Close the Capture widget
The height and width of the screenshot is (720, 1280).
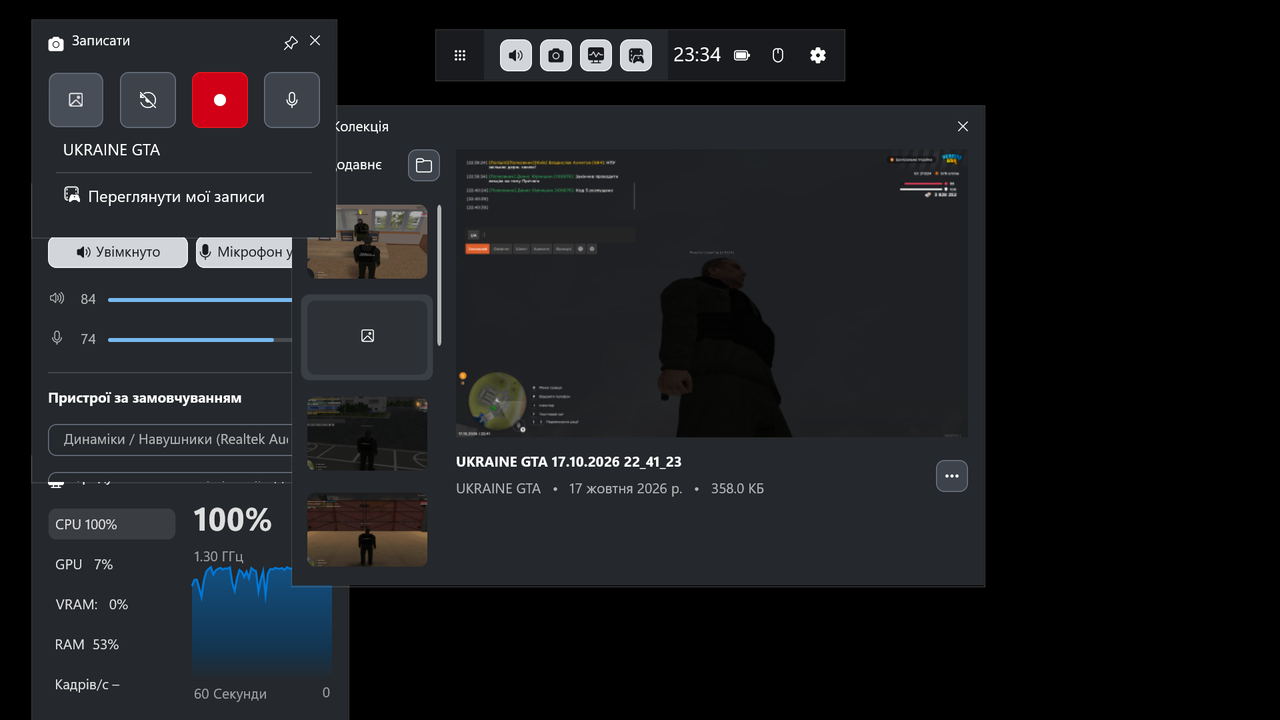(315, 41)
